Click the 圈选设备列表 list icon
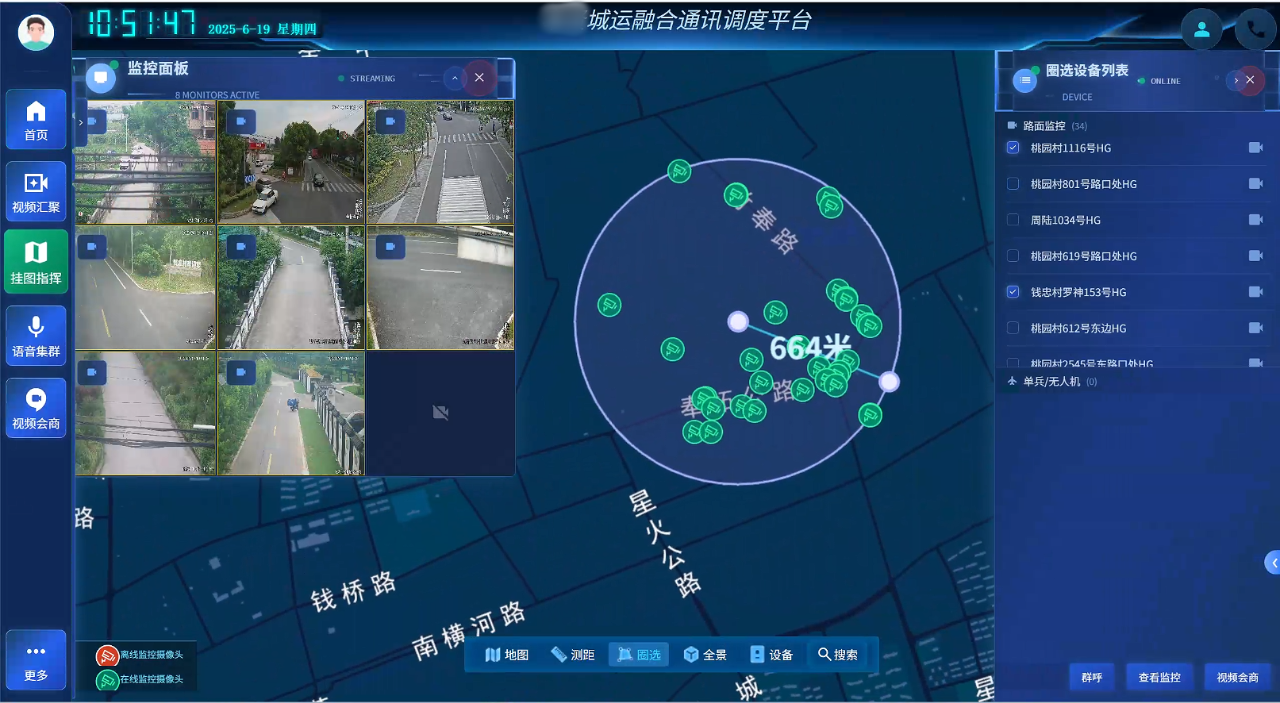Image resolution: width=1280 pixels, height=703 pixels. [x=1025, y=81]
